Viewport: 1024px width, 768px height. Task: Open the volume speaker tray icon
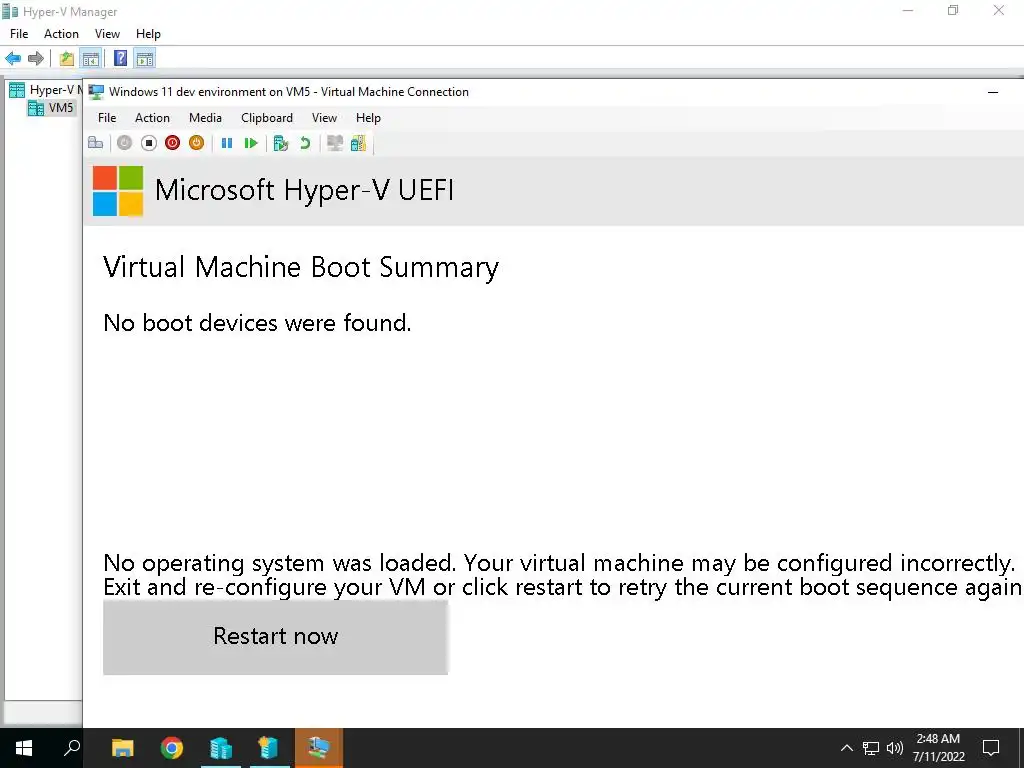(895, 748)
